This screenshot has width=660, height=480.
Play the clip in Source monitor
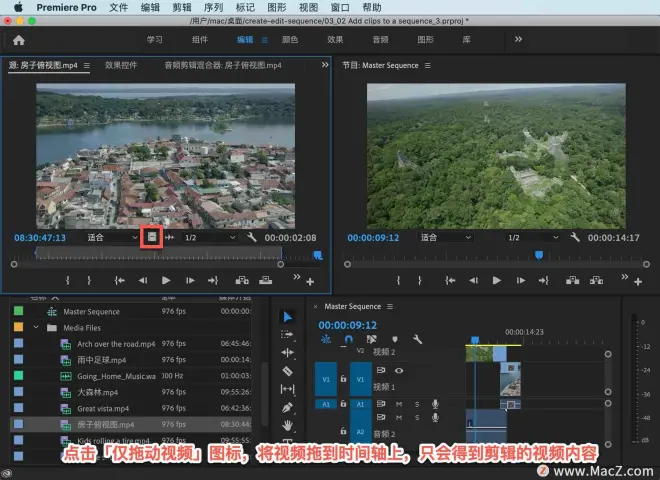(x=166, y=280)
